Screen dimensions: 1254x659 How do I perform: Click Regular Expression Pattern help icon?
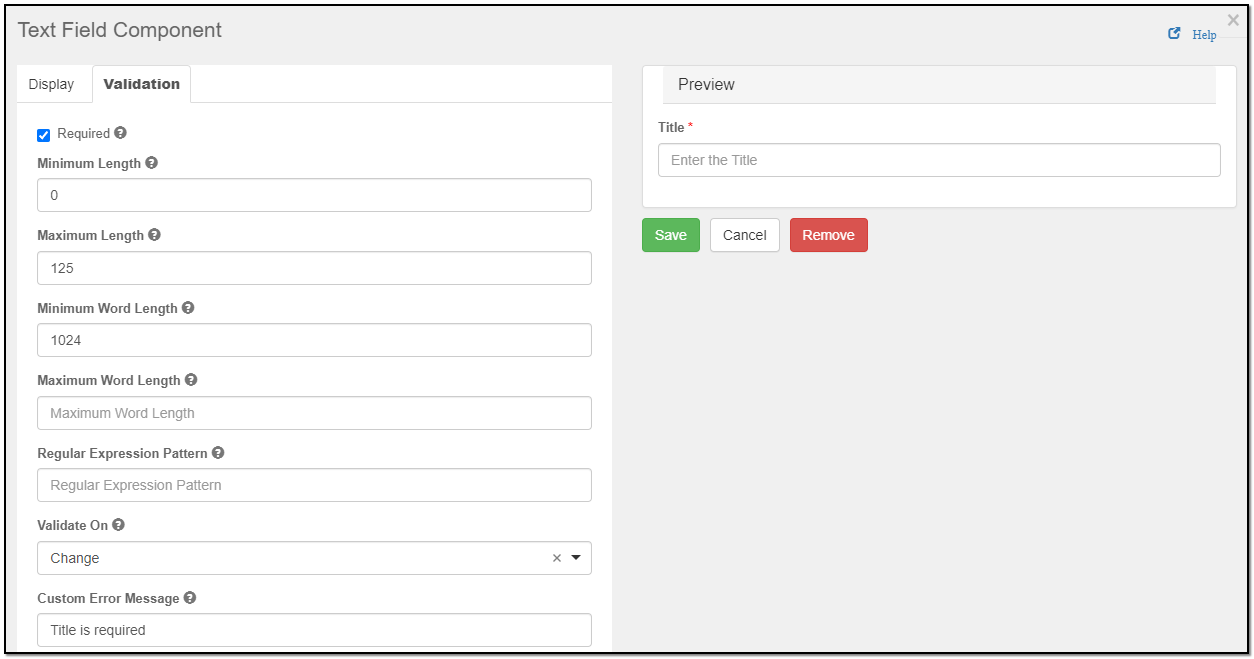pyautogui.click(x=218, y=453)
